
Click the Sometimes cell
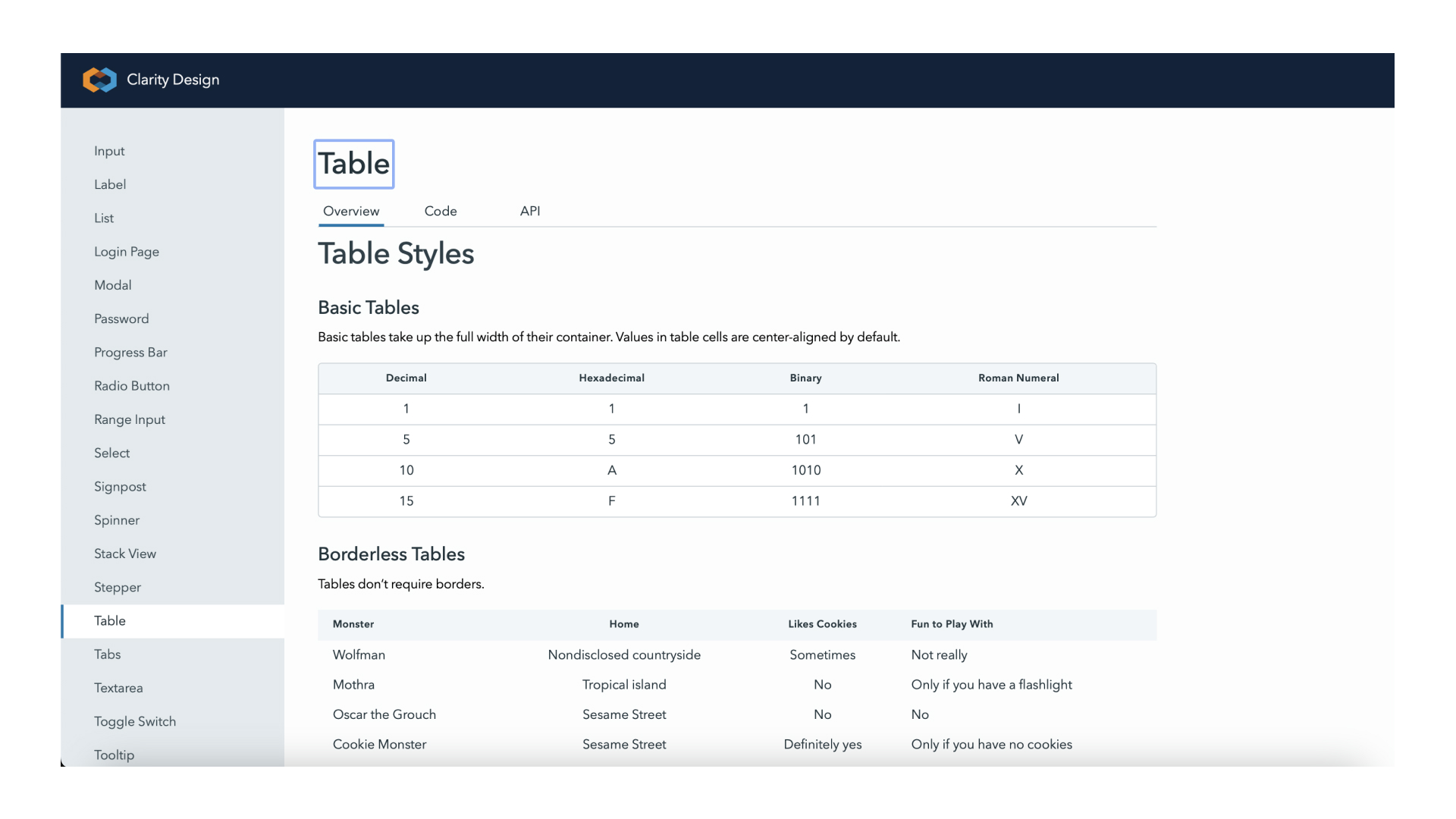[822, 655]
